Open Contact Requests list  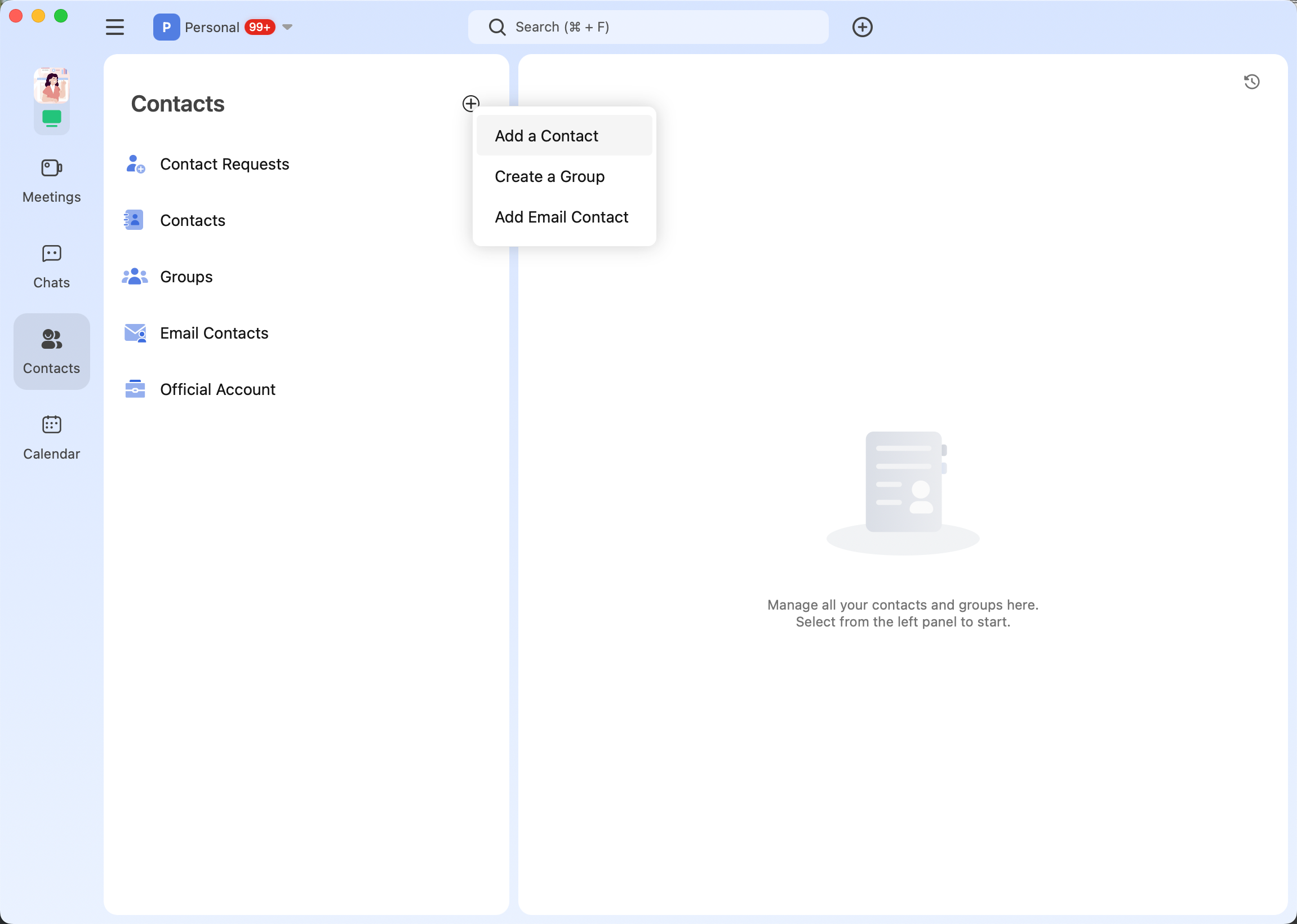coord(224,164)
